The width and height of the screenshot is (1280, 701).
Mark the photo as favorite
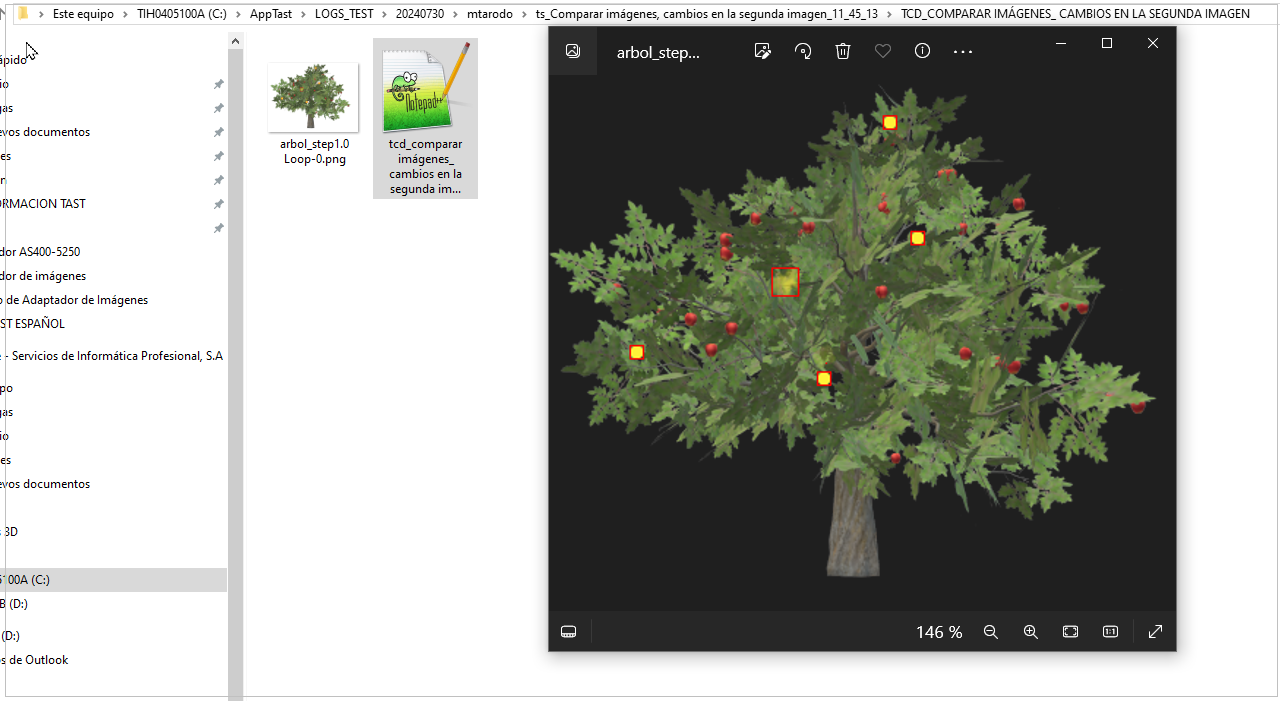pos(883,51)
